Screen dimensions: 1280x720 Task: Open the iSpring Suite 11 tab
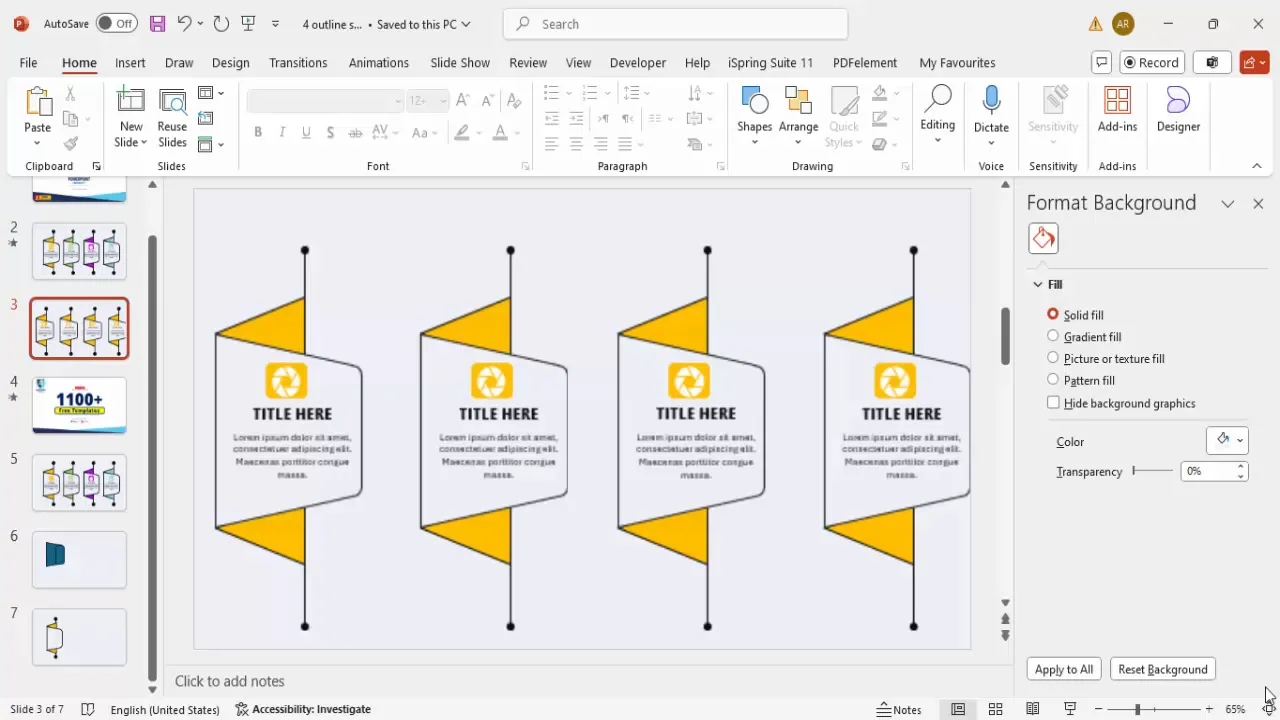click(770, 62)
